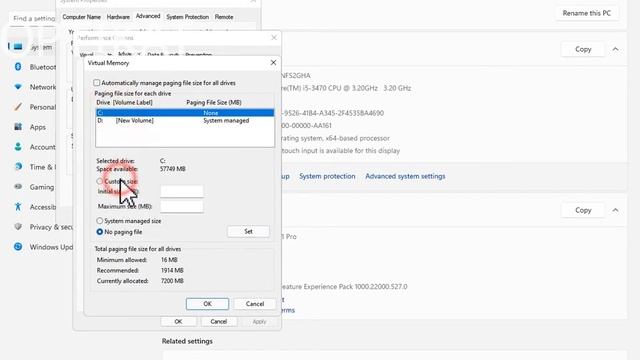Select the System icon in sidebar

[x=18, y=47]
